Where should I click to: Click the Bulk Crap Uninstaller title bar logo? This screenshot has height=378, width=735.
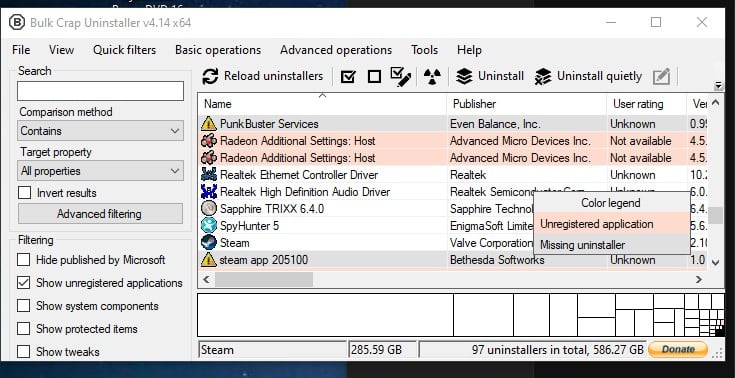[x=17, y=23]
